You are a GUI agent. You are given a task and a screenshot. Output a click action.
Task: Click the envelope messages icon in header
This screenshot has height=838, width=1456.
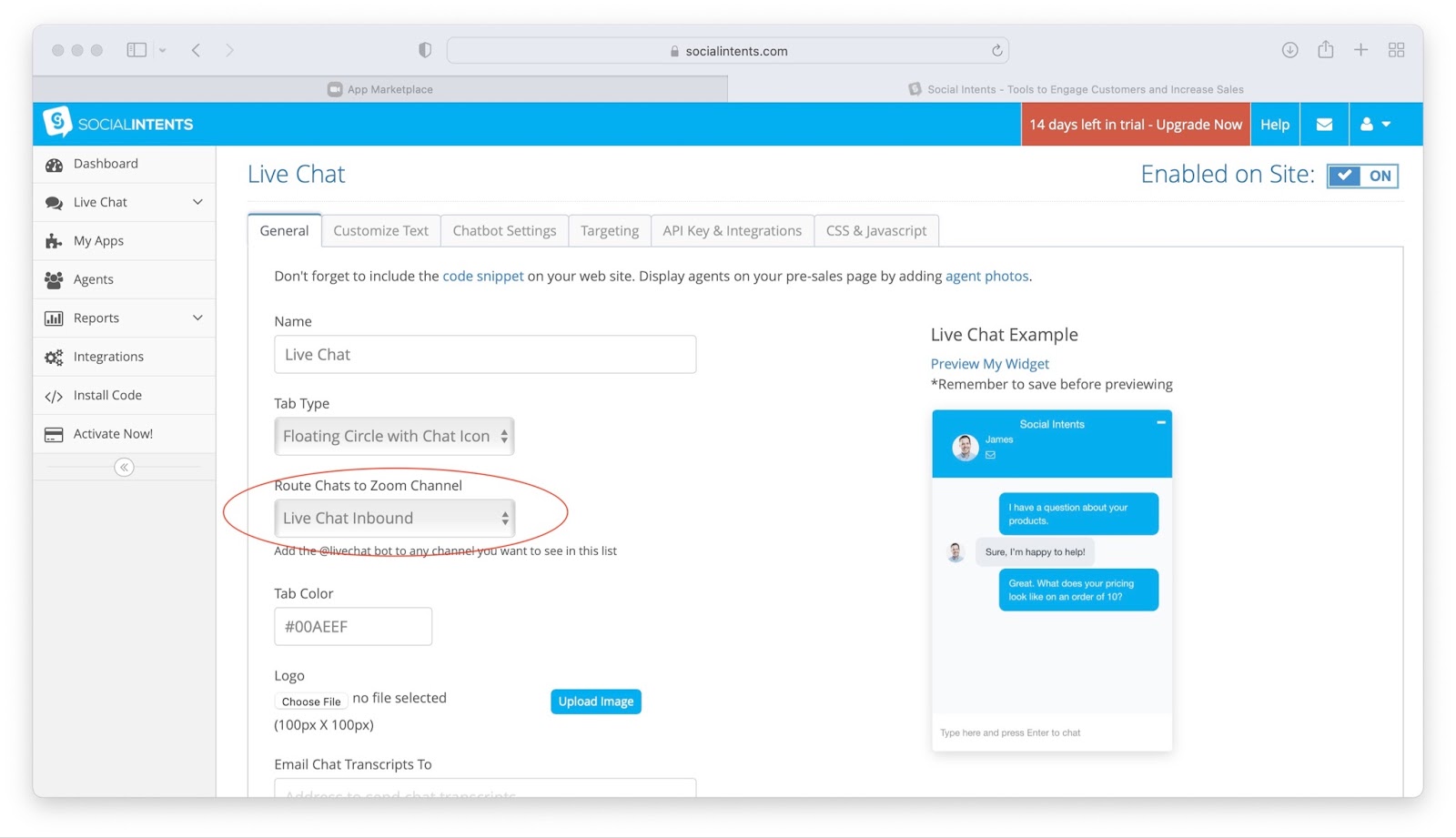pos(1324,125)
